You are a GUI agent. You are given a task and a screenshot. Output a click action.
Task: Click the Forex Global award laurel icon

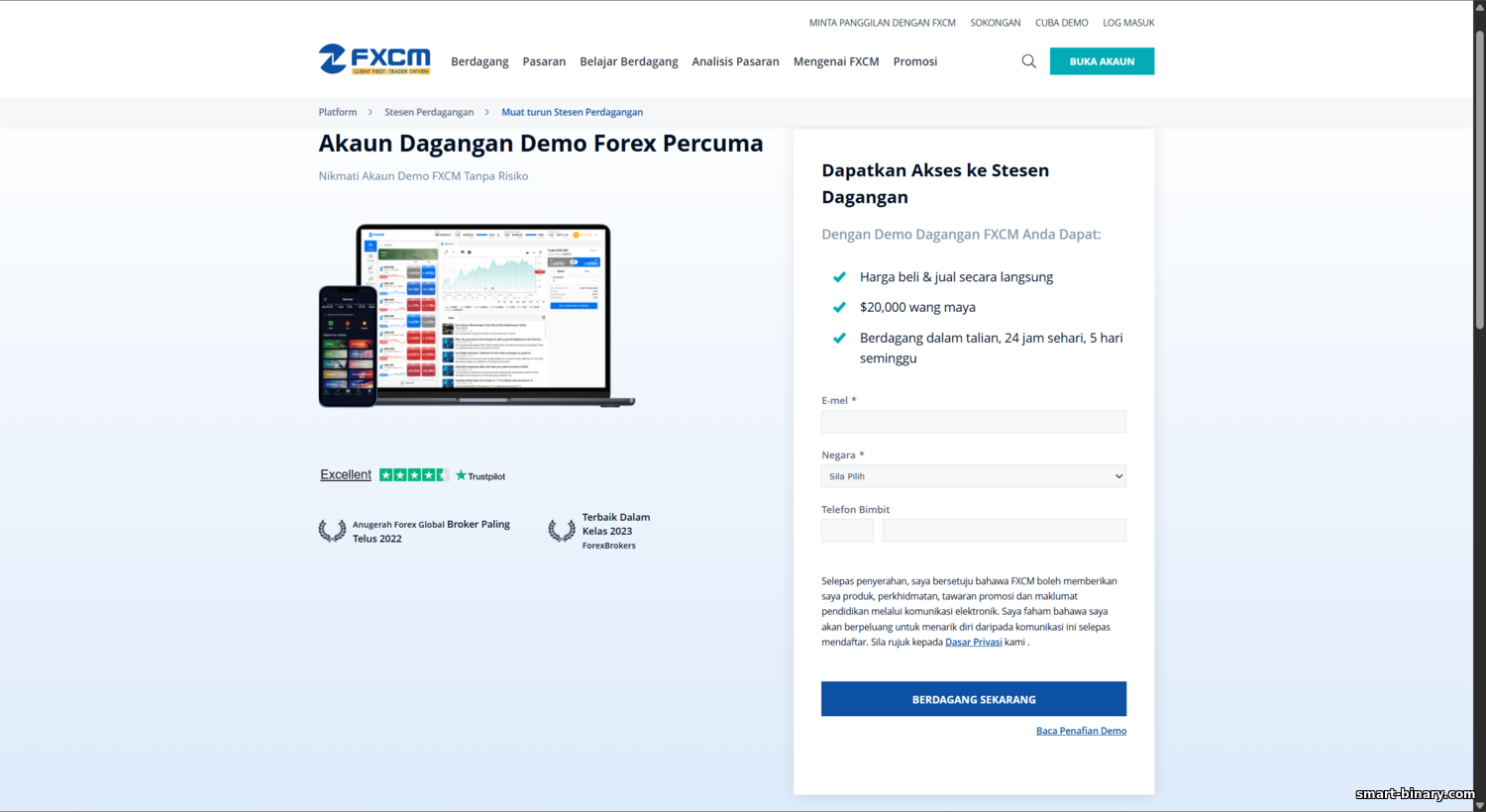pyautogui.click(x=332, y=531)
